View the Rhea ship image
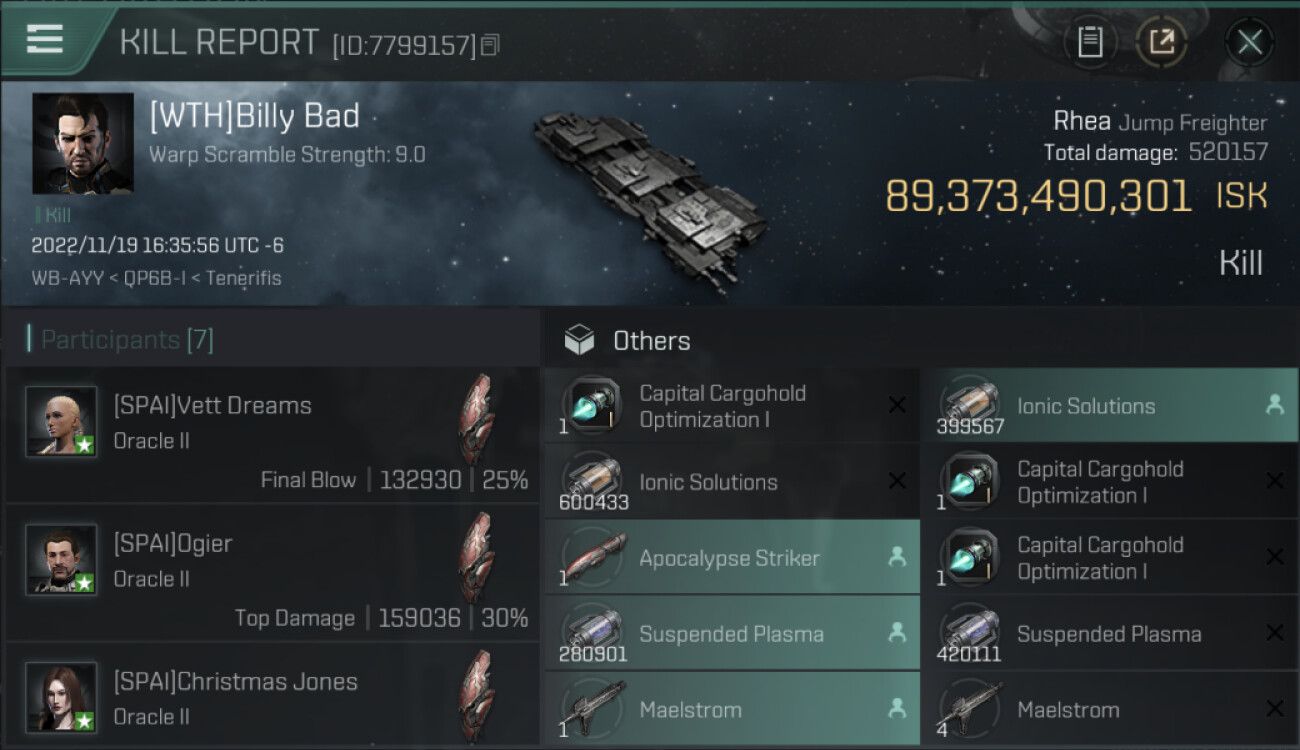The width and height of the screenshot is (1300, 750). [650, 190]
